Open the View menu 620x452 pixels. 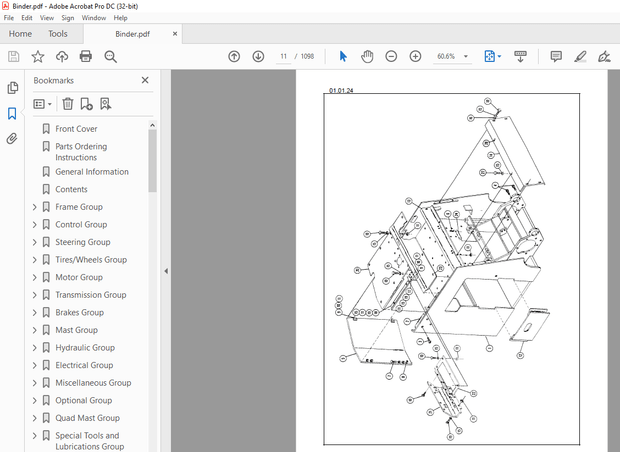[x=47, y=18]
